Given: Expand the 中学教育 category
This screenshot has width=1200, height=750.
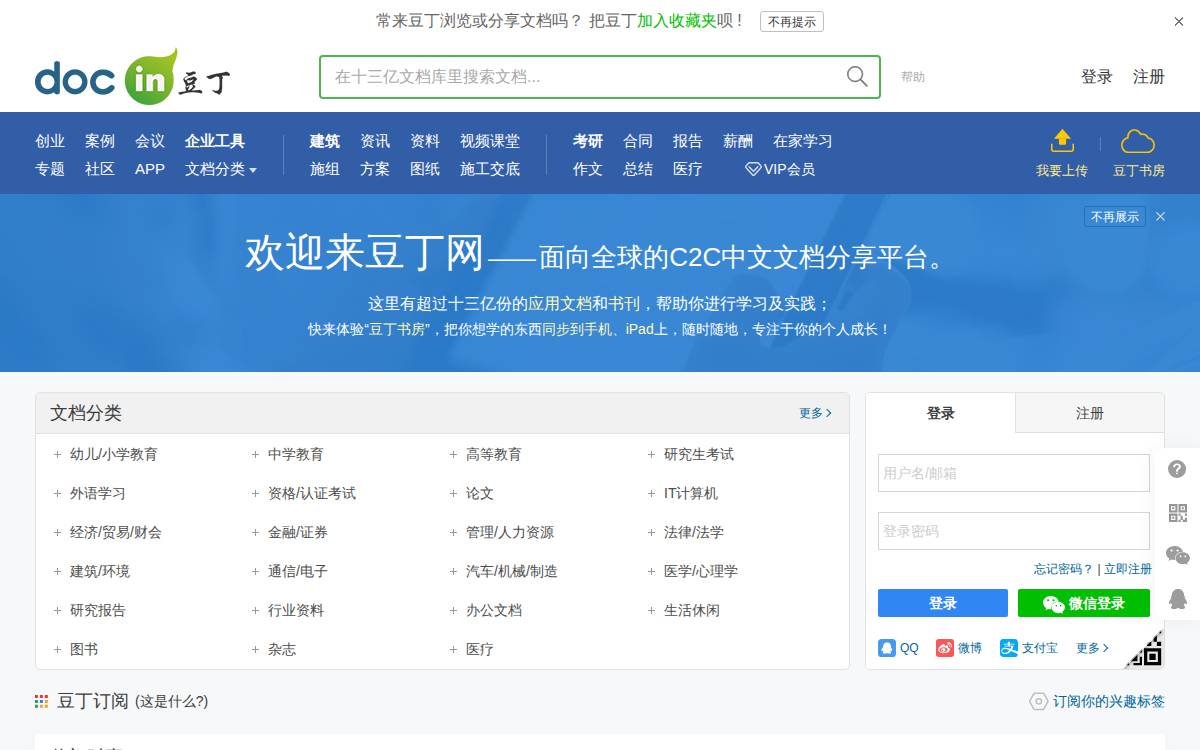Looking at the screenshot, I should (255, 455).
